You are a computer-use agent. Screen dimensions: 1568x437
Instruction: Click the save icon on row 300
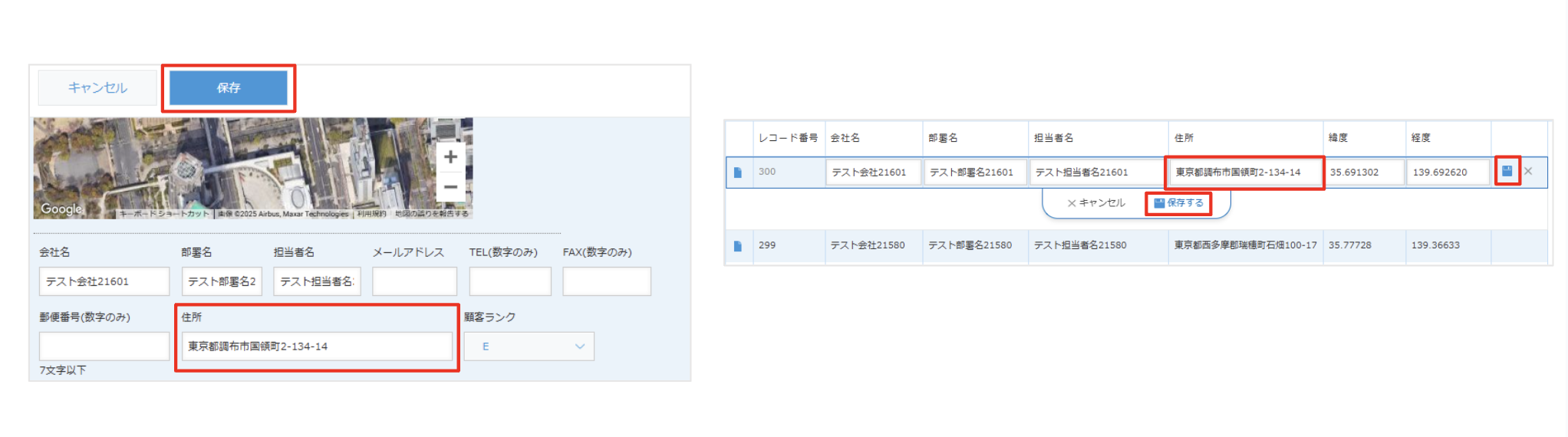[x=1507, y=171]
